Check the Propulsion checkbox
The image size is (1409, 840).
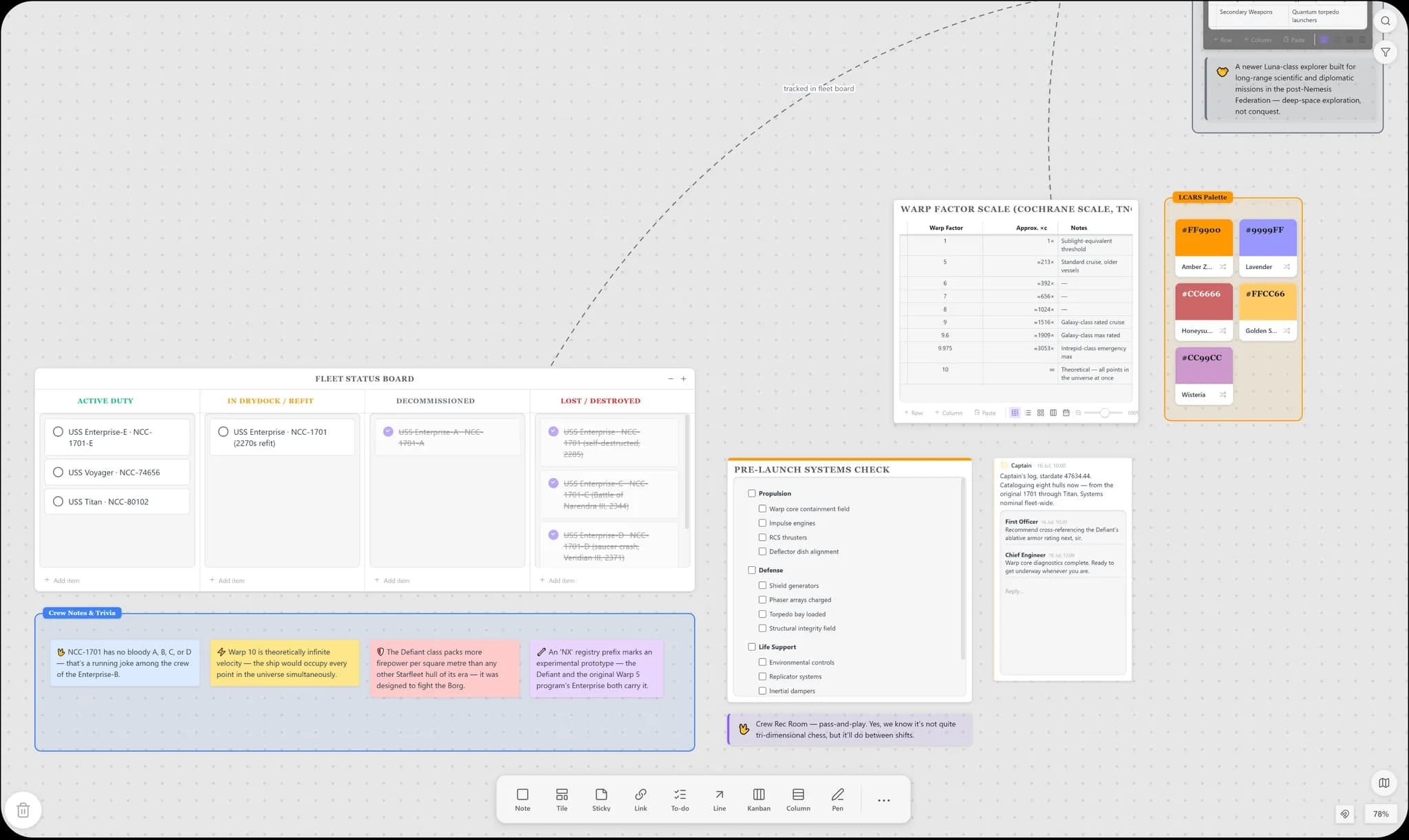(x=752, y=493)
